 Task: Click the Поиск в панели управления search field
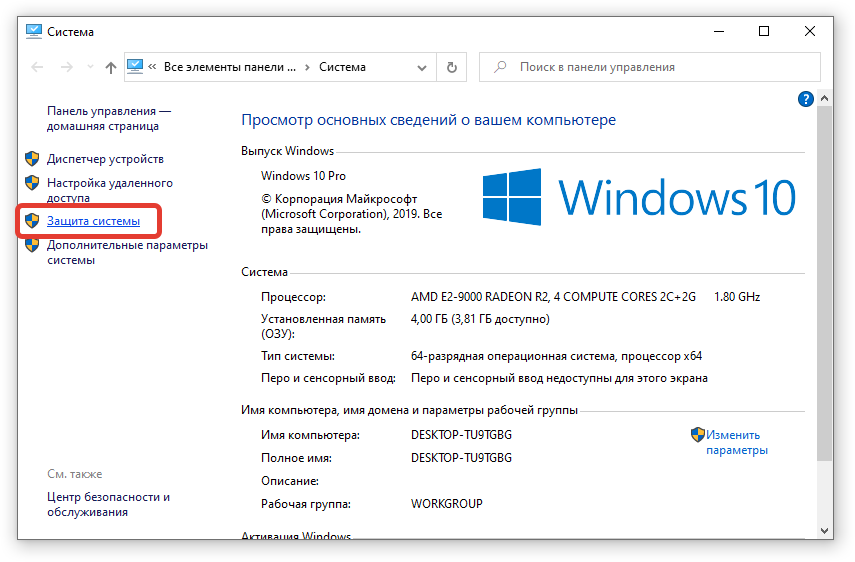pyautogui.click(x=660, y=68)
